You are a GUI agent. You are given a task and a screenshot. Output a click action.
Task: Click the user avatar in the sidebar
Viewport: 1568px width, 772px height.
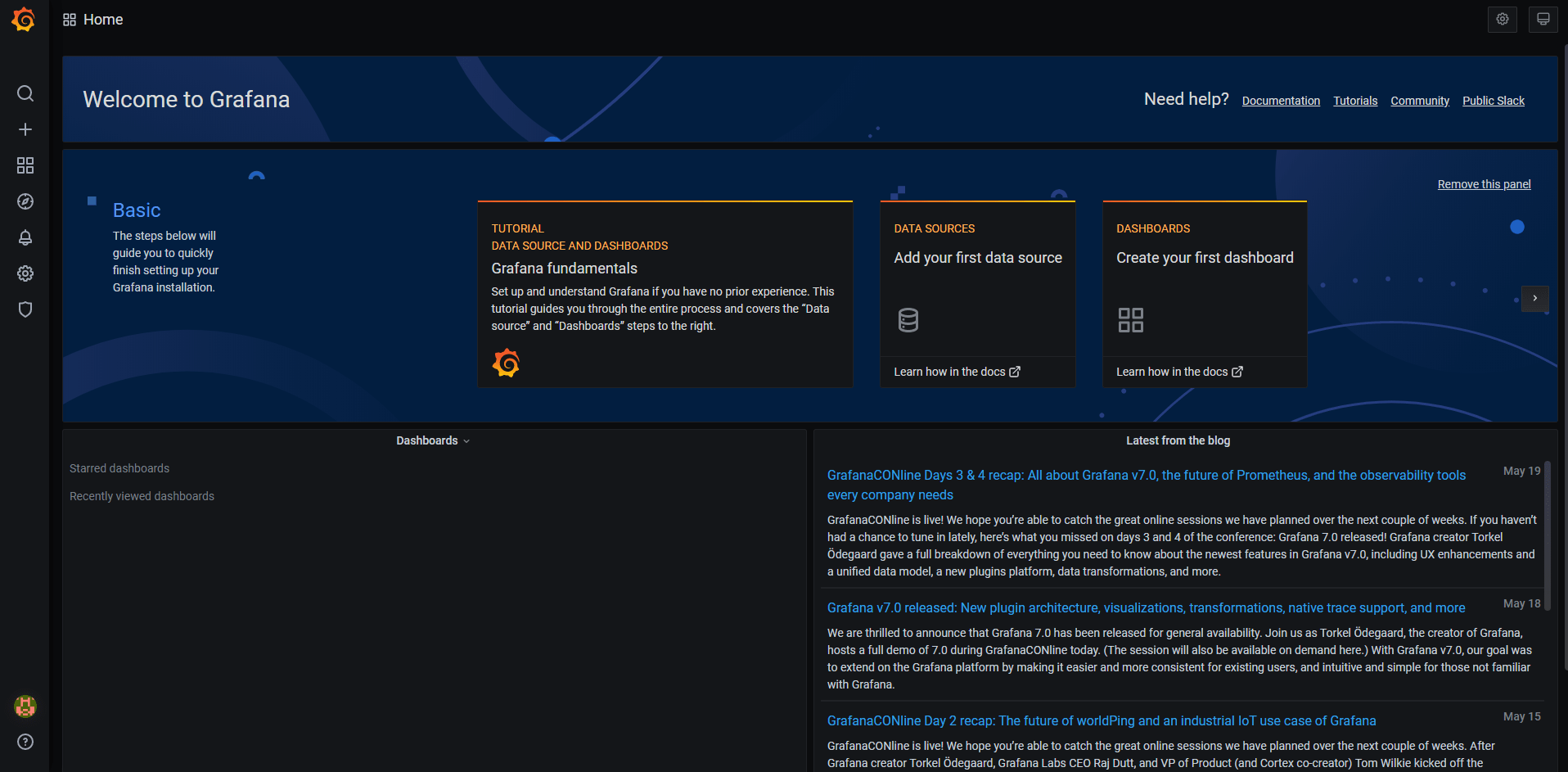pos(25,706)
